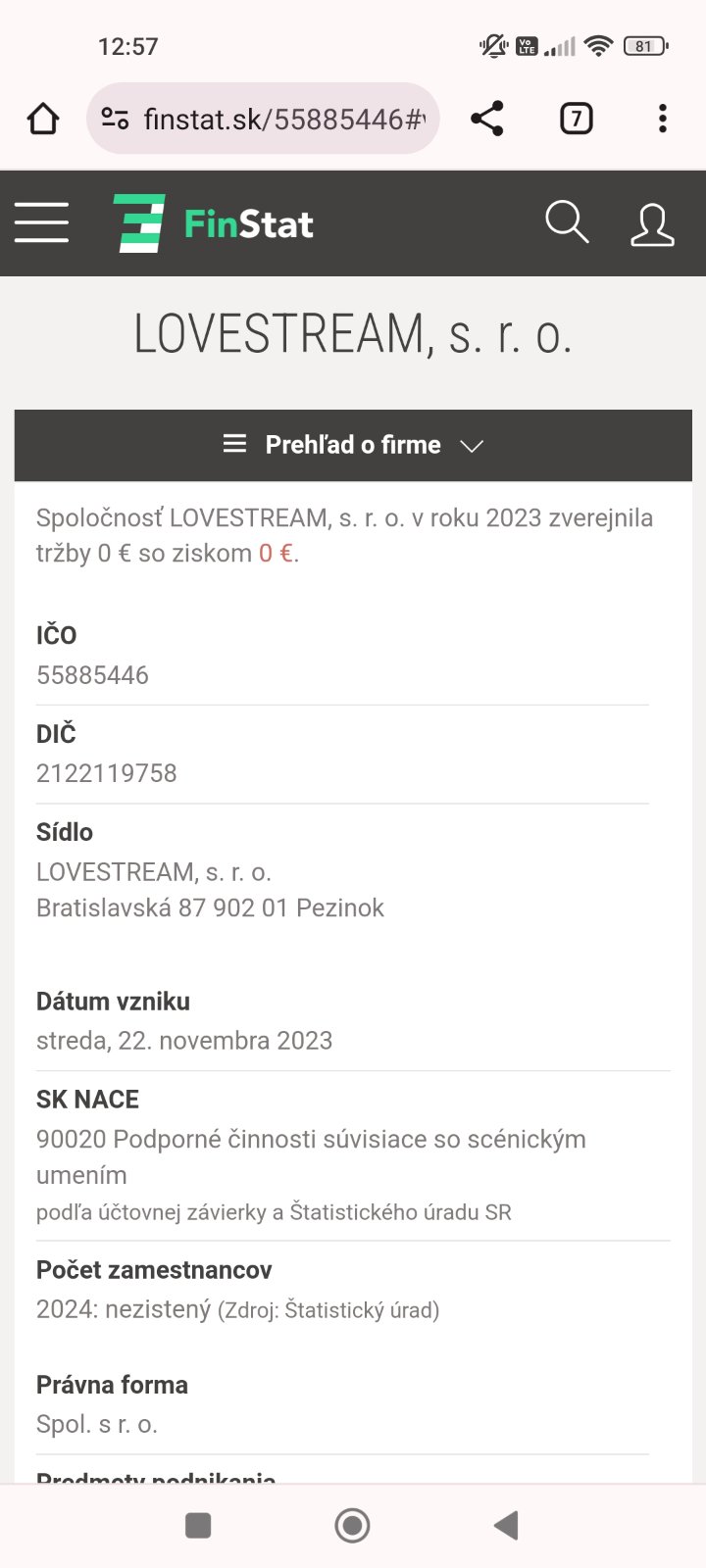Open FinStat search magnifier
This screenshot has height=1568, width=706.
567,222
